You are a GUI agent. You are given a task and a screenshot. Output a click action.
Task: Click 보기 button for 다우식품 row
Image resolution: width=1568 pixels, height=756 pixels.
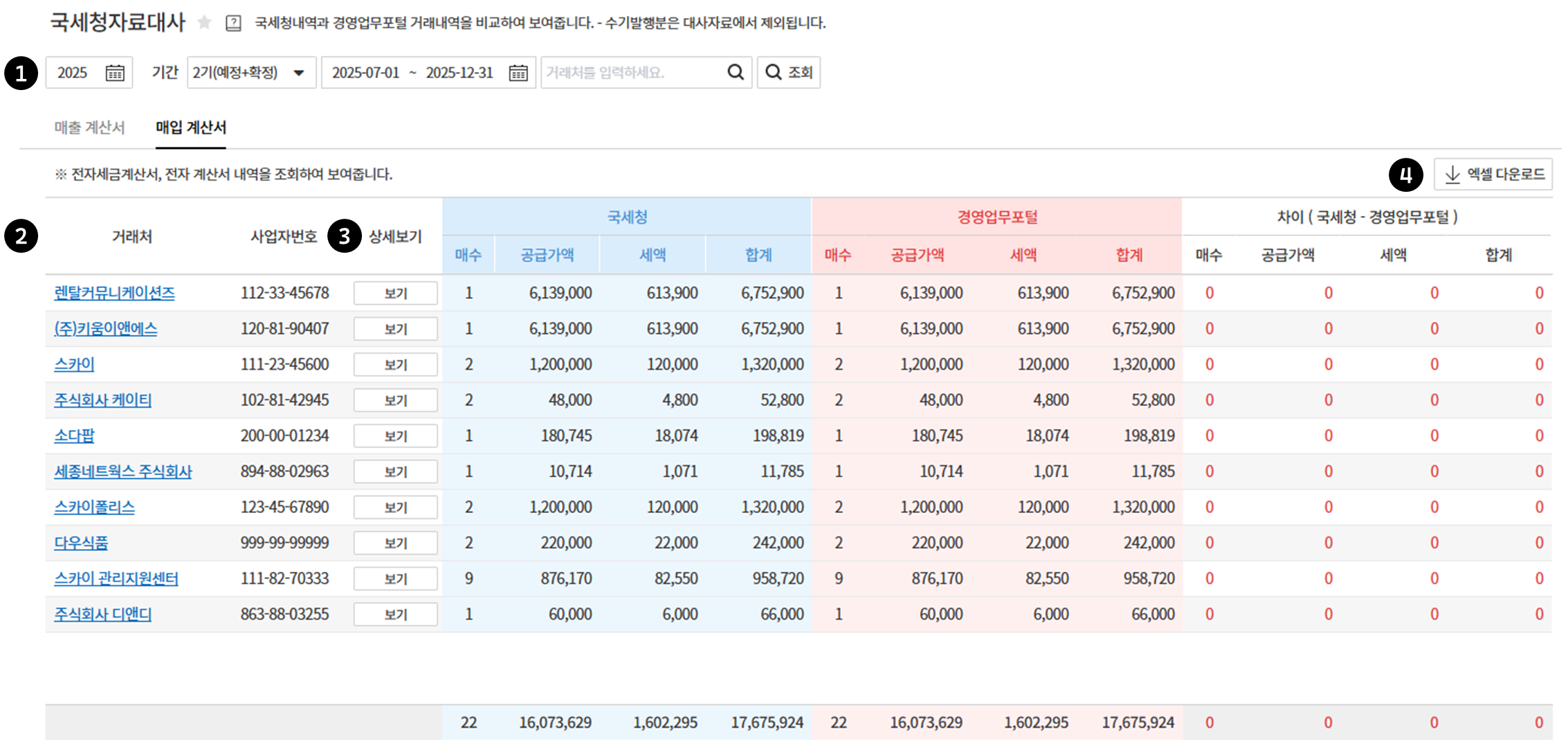click(x=395, y=543)
